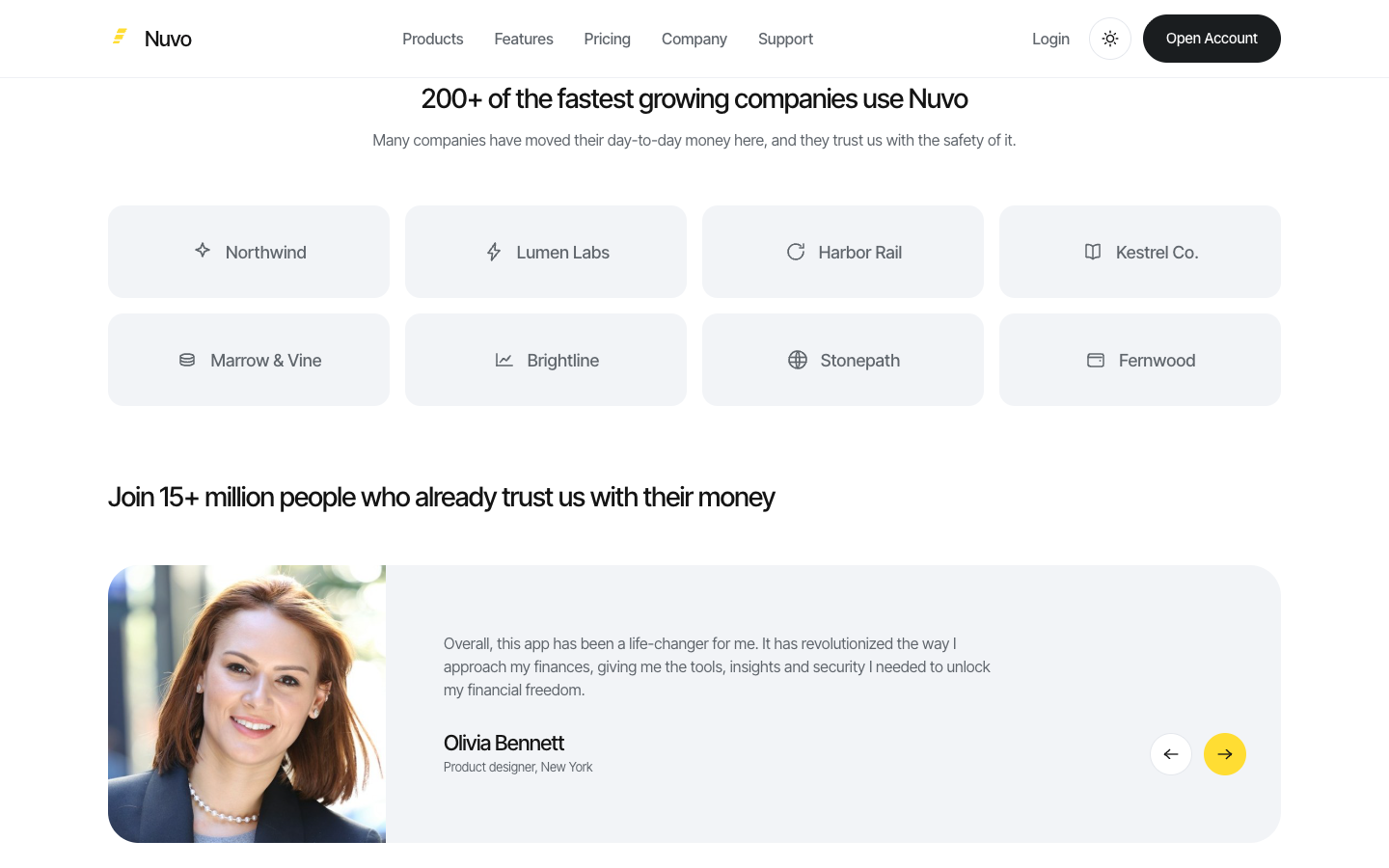Image resolution: width=1389 pixels, height=868 pixels.
Task: Select the Stonepath company name
Action: (860, 360)
